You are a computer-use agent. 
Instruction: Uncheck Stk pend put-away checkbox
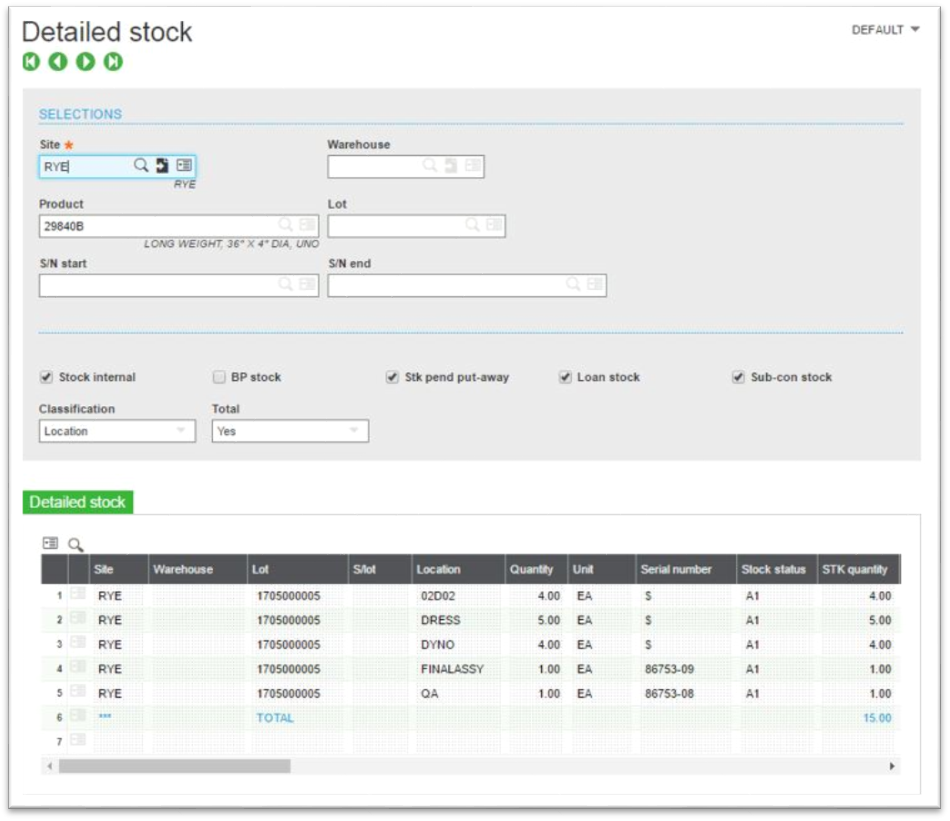pyautogui.click(x=392, y=377)
